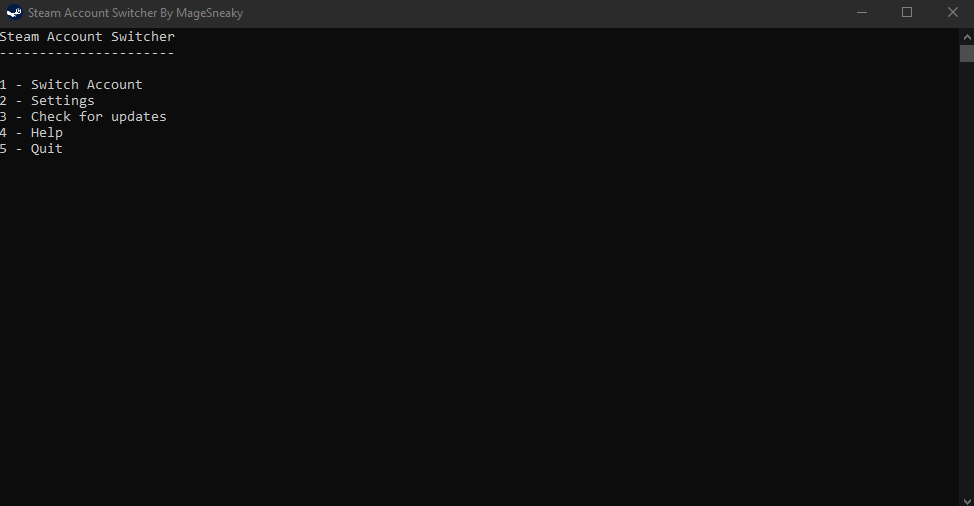Maximize the console window
974x506 pixels.
907,12
